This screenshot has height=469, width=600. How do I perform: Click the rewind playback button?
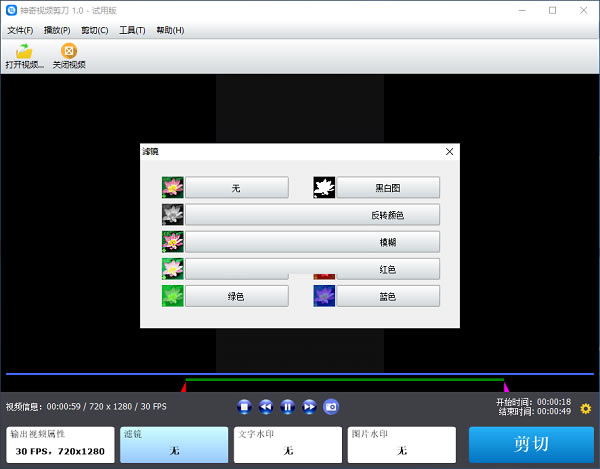(x=266, y=406)
